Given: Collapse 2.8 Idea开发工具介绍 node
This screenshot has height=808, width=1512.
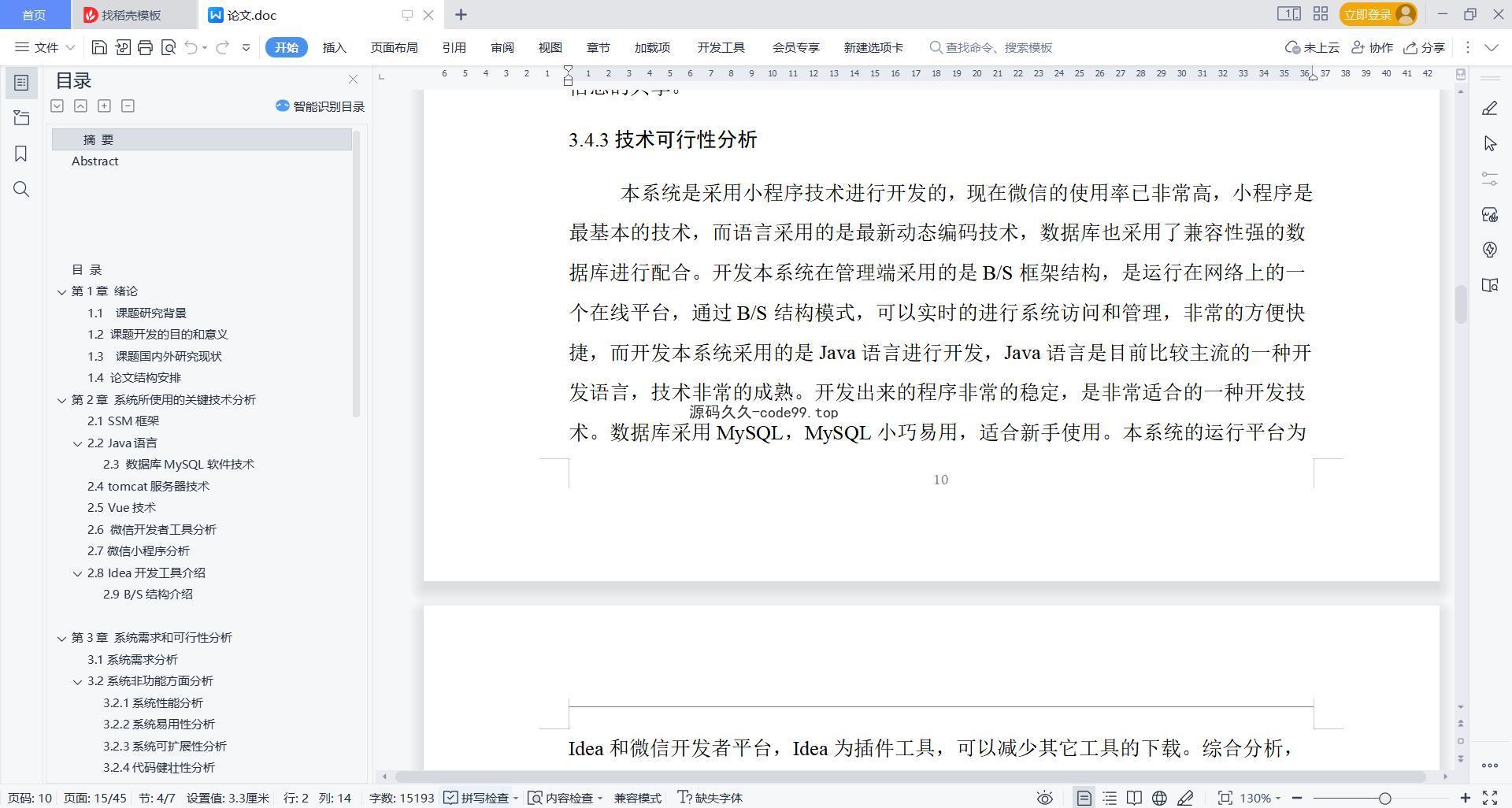Looking at the screenshot, I should click(x=77, y=573).
